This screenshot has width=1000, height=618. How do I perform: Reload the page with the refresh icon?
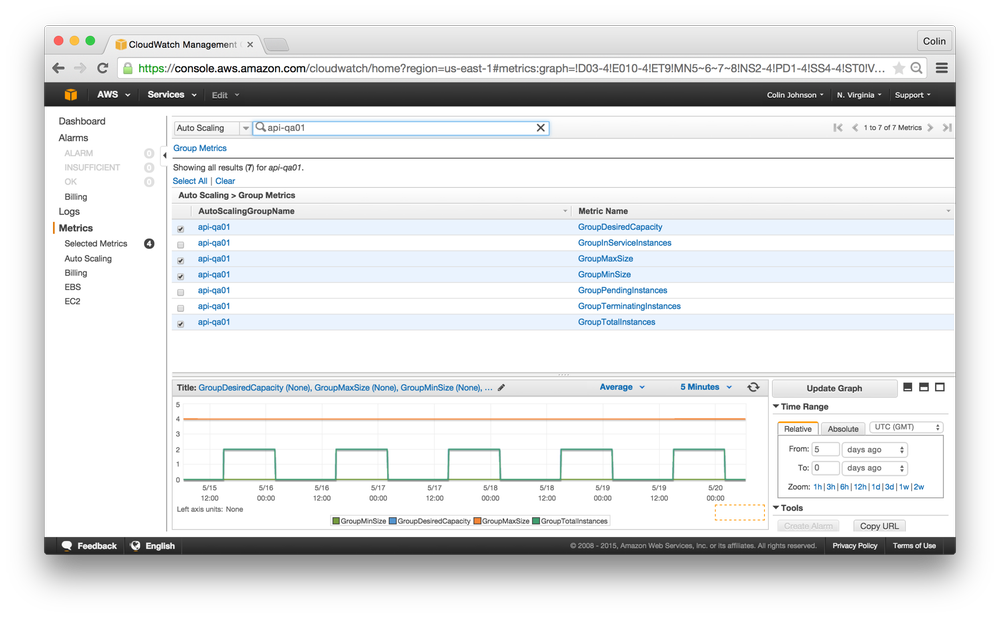(103, 68)
